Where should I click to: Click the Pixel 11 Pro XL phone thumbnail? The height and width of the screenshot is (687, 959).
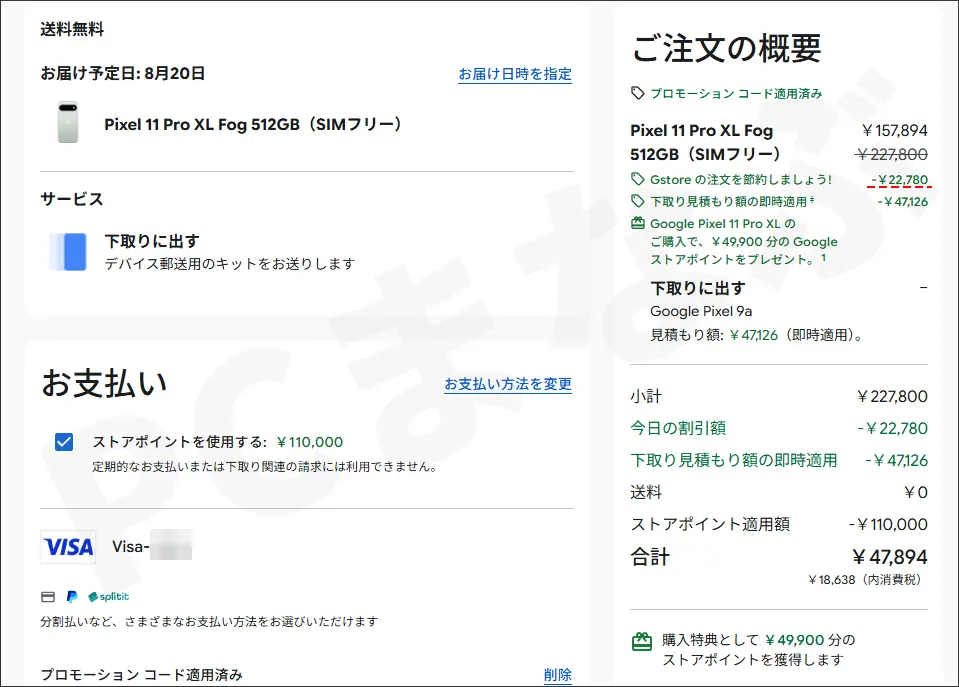[68, 122]
